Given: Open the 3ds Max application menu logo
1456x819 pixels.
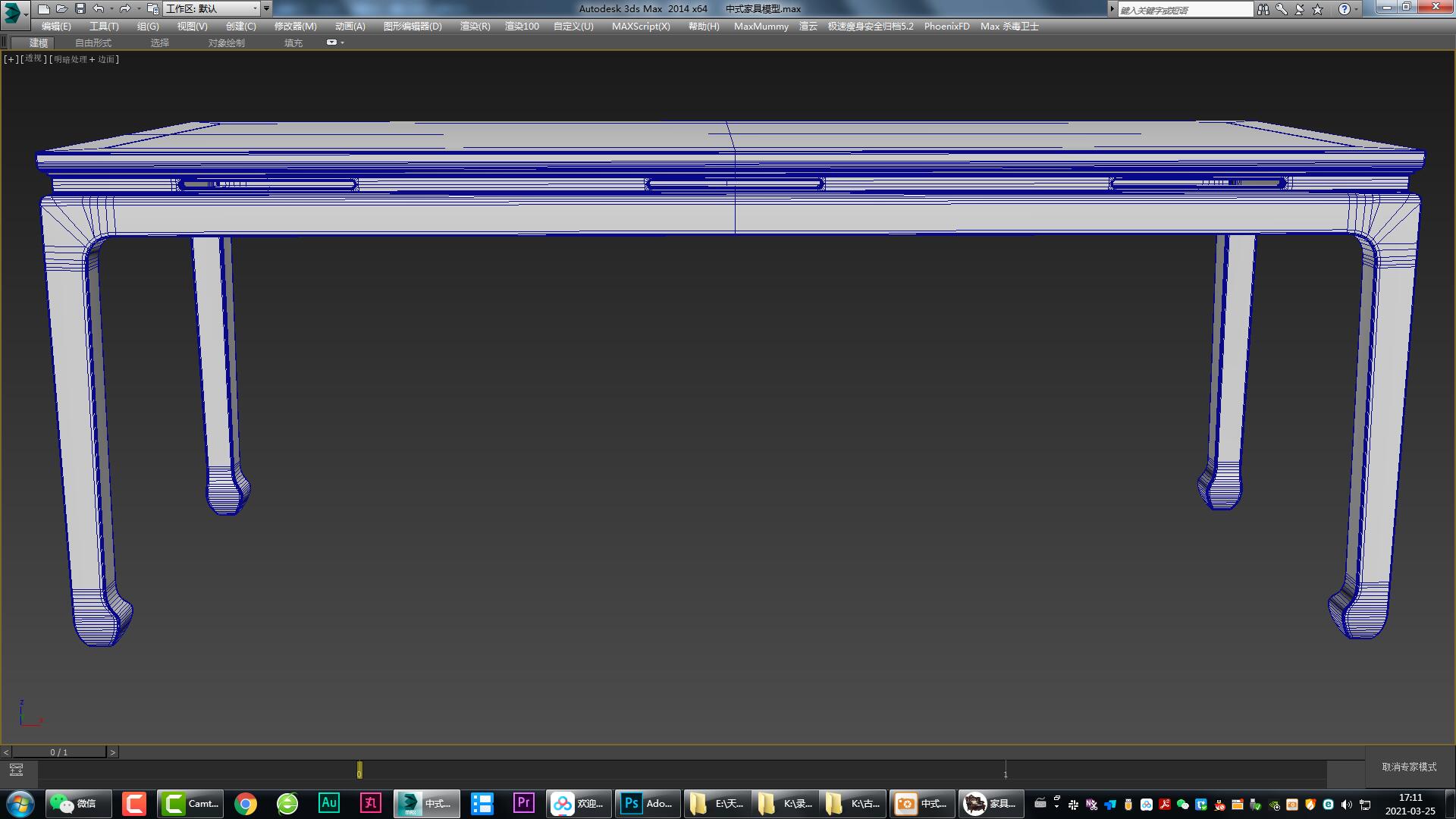Looking at the screenshot, I should pyautogui.click(x=14, y=12).
